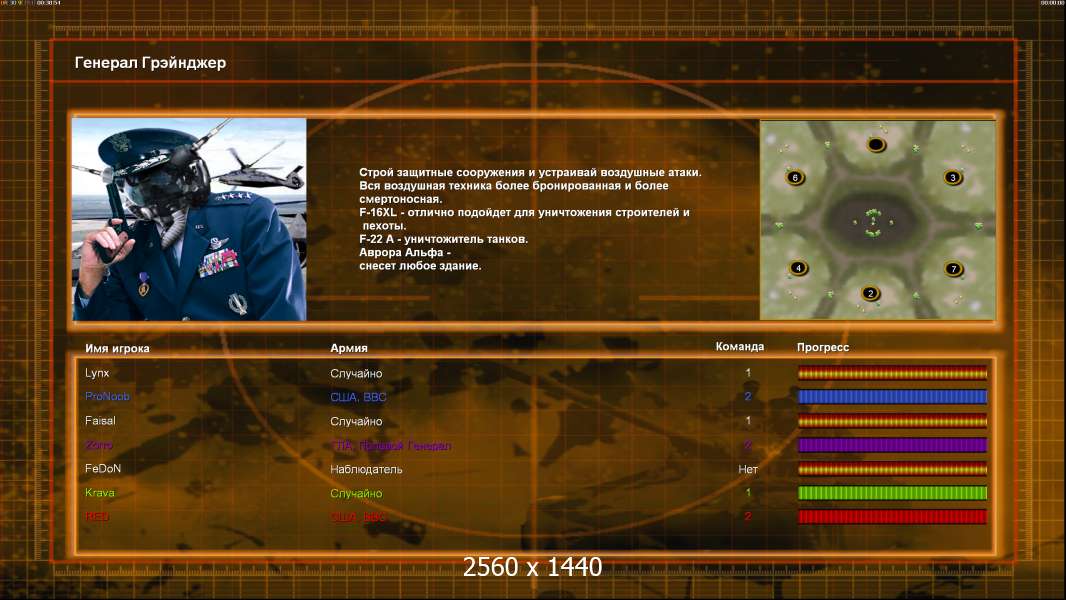Click the 'Прогресс' column header

pyautogui.click(x=823, y=347)
